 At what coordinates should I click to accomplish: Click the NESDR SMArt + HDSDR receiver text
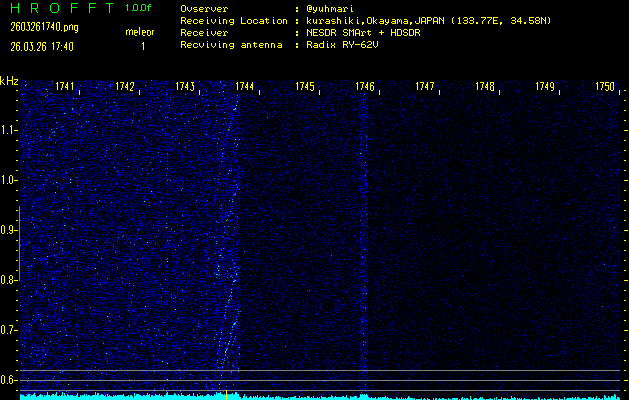coord(362,32)
